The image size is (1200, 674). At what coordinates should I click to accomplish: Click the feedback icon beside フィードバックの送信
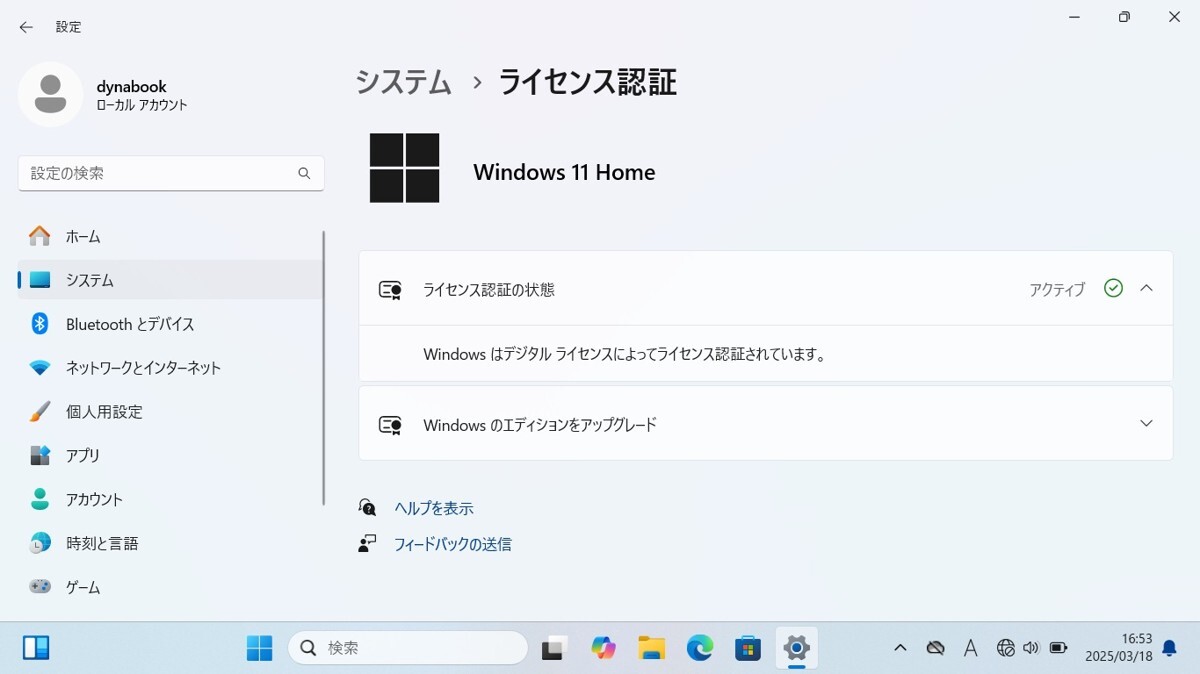(367, 544)
